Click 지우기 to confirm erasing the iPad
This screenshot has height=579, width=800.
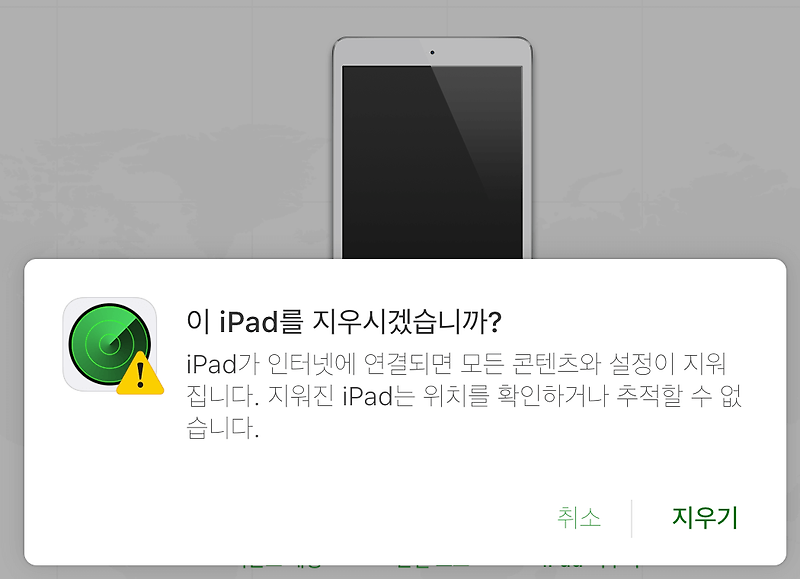point(705,518)
